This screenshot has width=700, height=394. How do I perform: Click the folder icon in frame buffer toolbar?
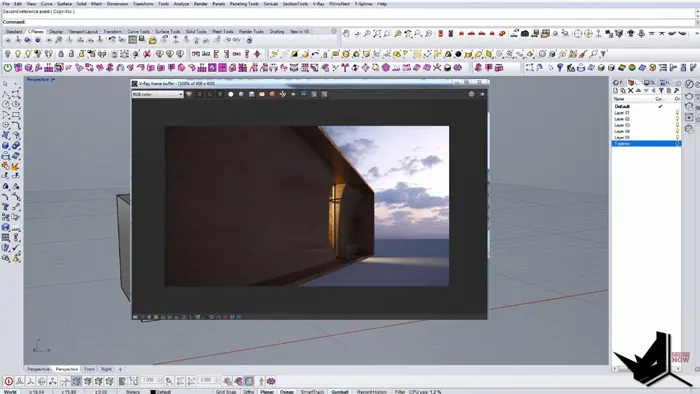(262, 94)
